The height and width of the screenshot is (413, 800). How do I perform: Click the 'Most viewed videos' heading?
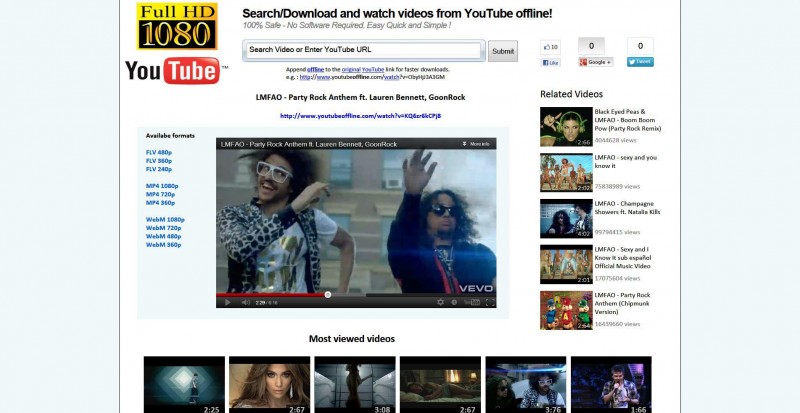(x=352, y=339)
